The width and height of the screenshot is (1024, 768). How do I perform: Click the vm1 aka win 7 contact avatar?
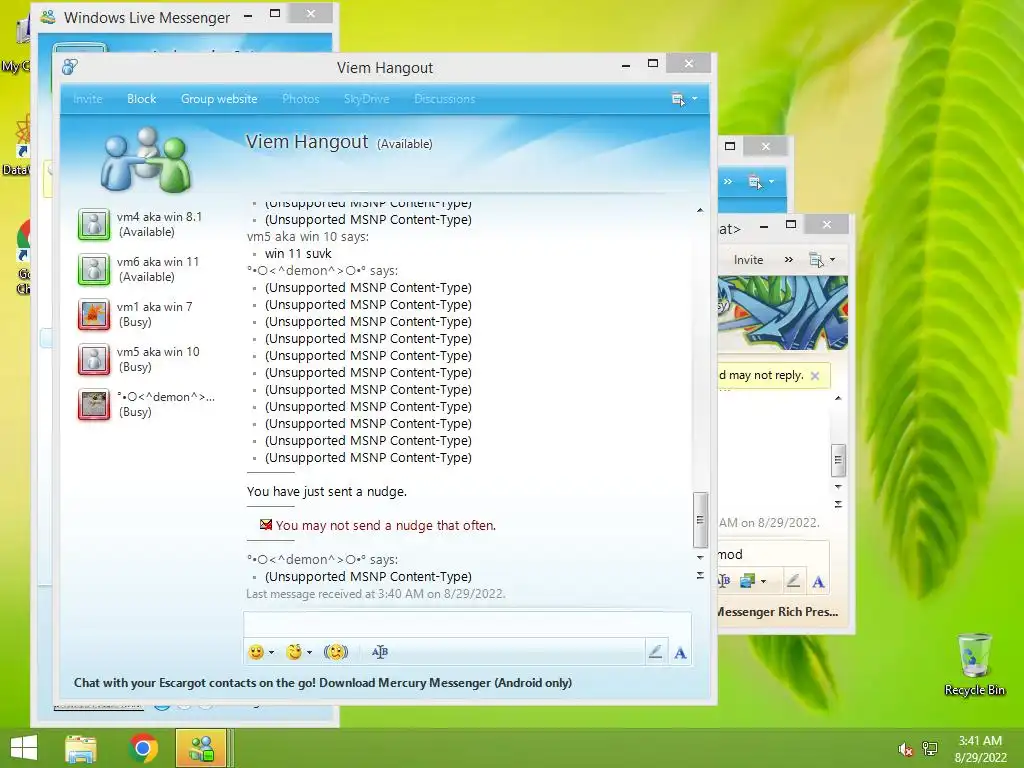click(x=94, y=314)
